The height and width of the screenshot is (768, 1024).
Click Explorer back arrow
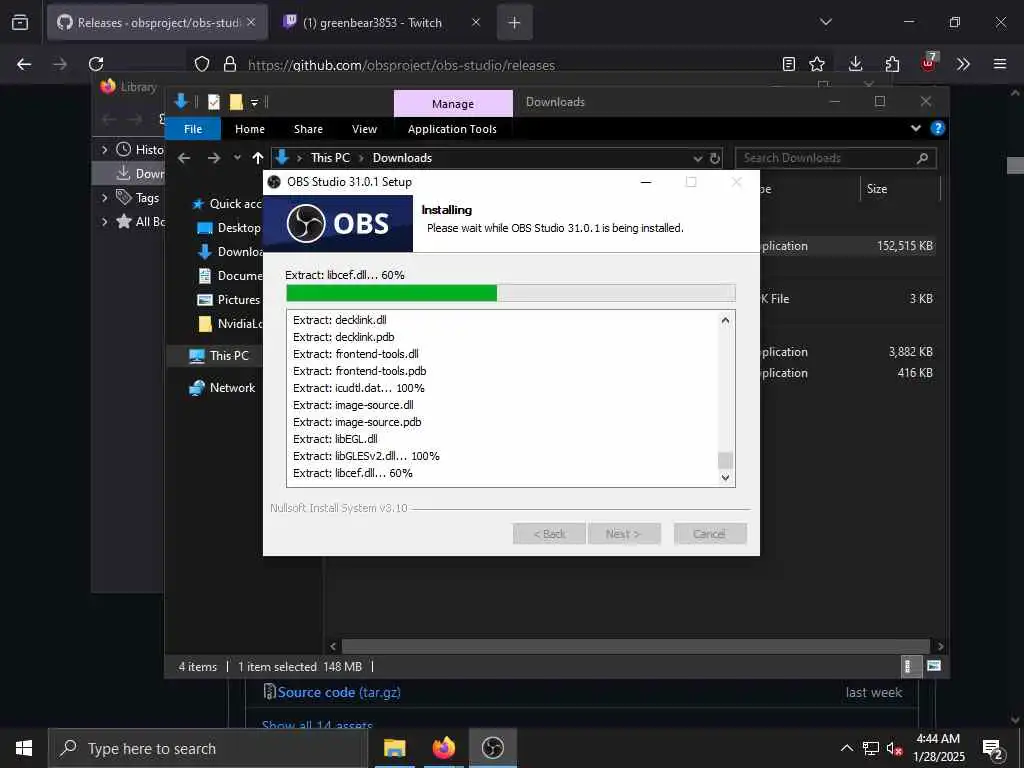184,158
